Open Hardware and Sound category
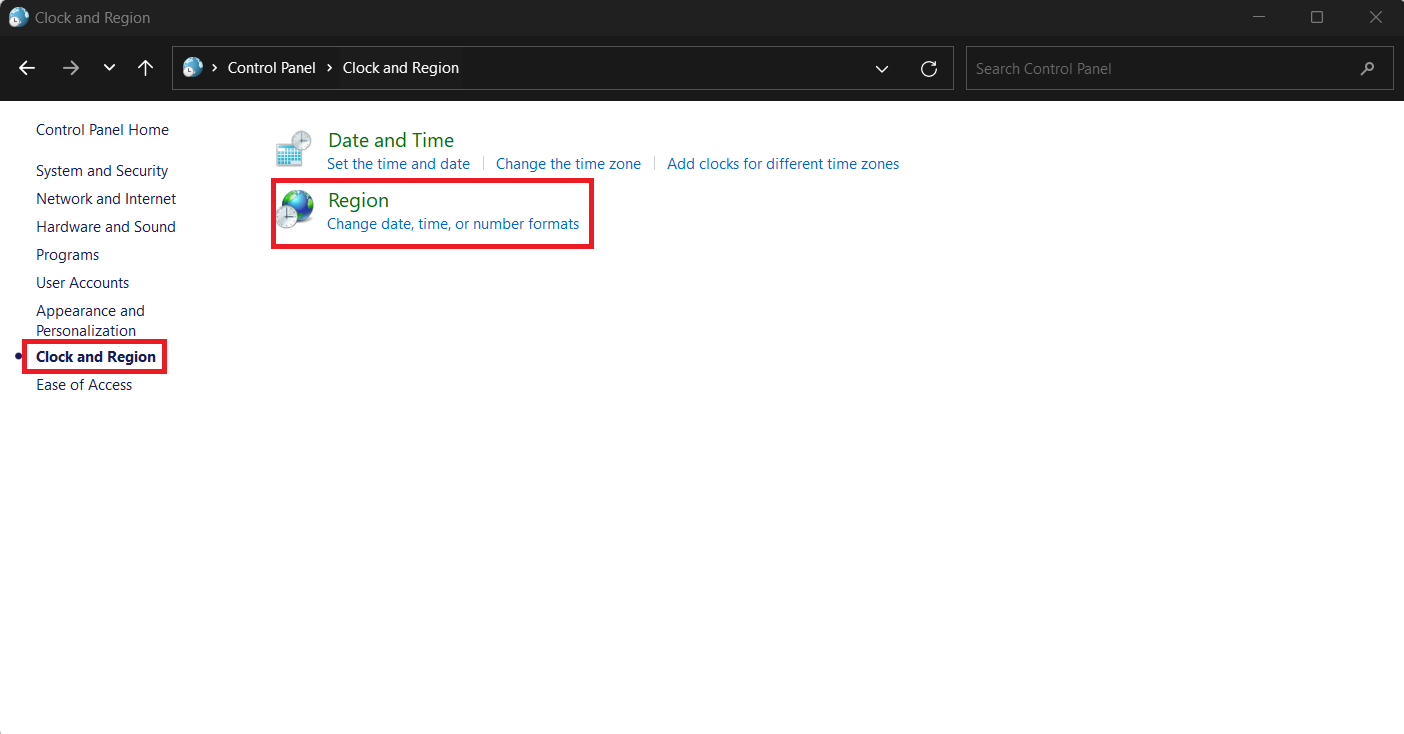Screen dimensions: 1404x734 pos(106,227)
